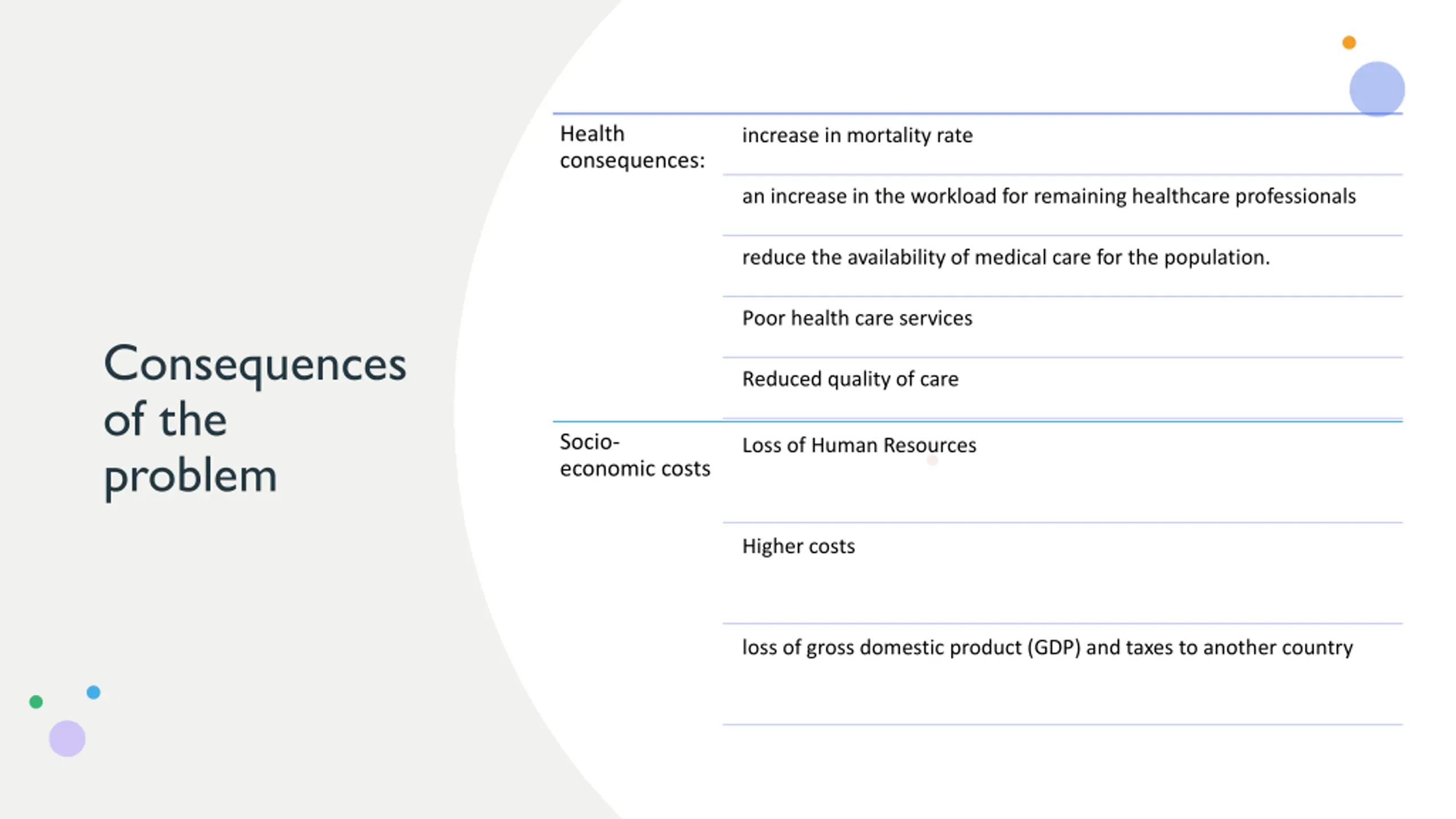Select 'Poor health care services' row
This screenshot has height=819, width=1456.
(1062, 326)
